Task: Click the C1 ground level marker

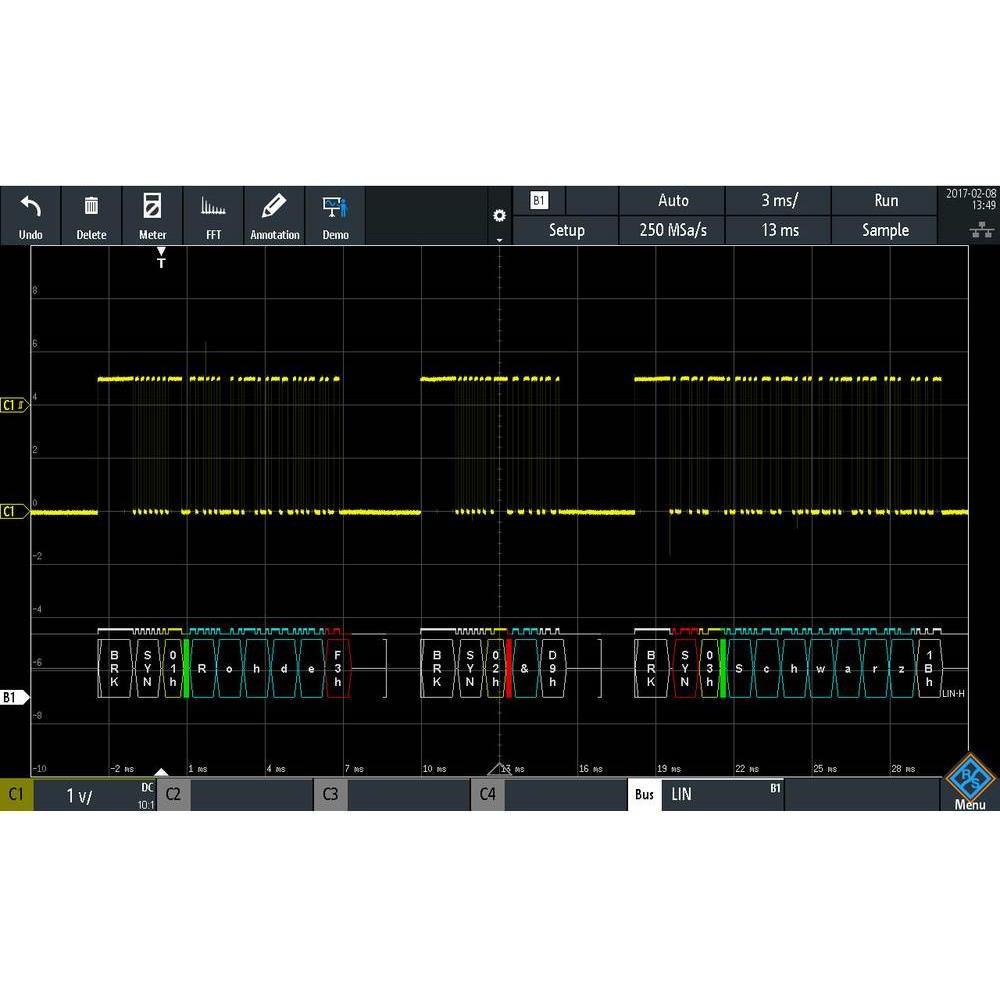Action: pos(13,511)
